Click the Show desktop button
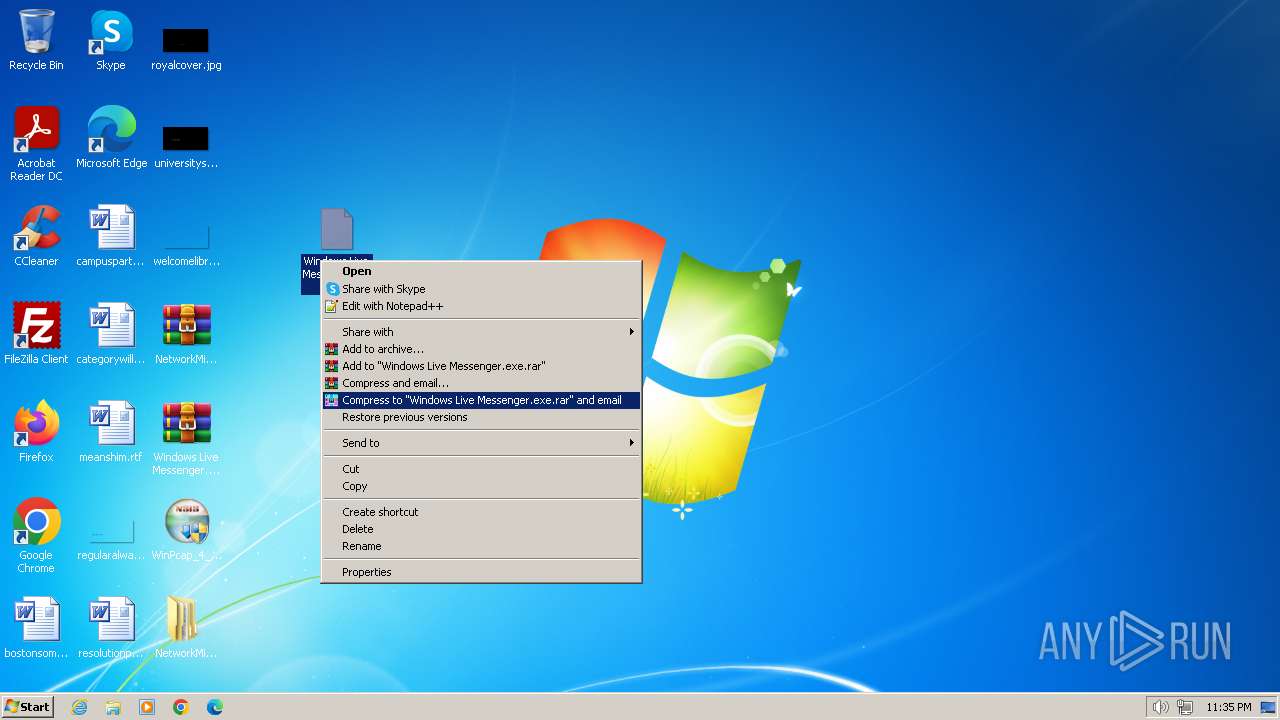The width and height of the screenshot is (1280, 720). point(1268,707)
